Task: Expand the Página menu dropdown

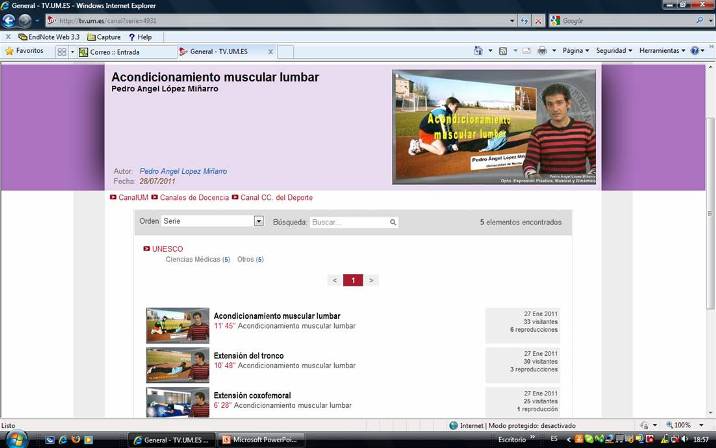Action: tap(574, 51)
